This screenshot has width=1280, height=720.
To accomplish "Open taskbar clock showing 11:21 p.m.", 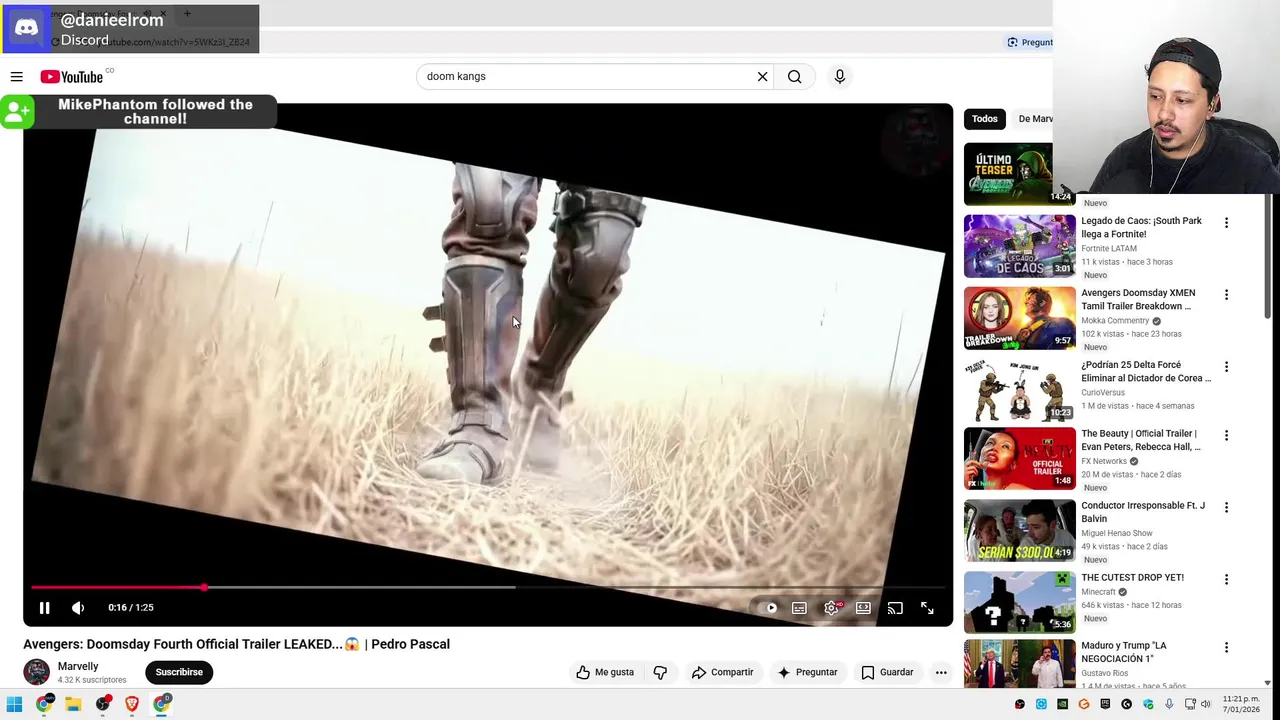I will [x=1241, y=704].
